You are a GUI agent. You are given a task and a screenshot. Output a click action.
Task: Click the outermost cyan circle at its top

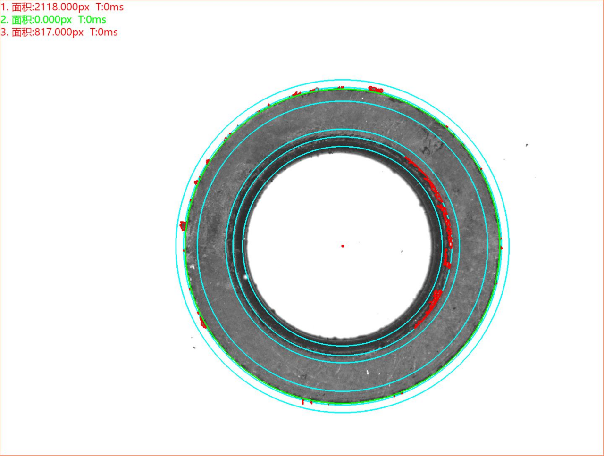[342, 80]
